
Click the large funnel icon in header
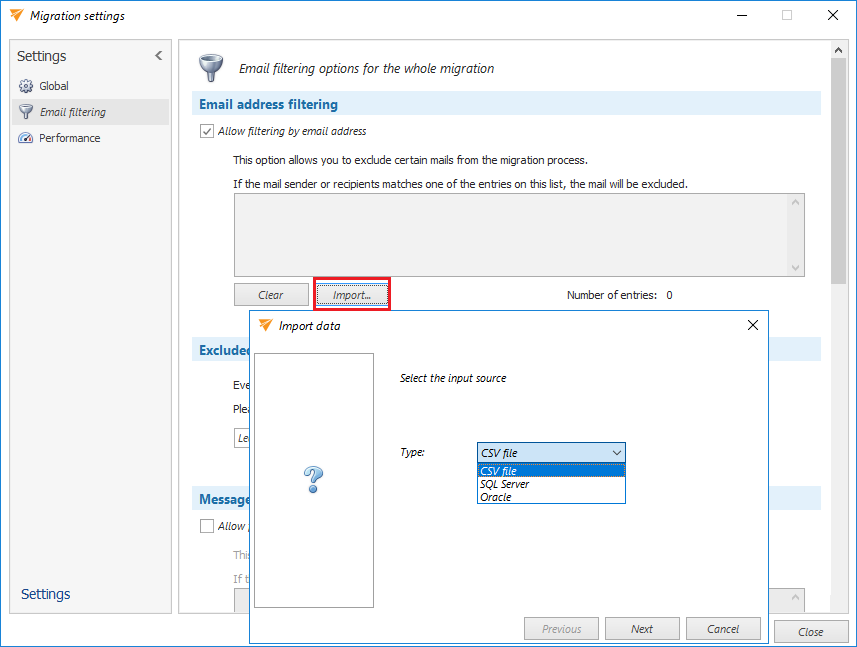(x=211, y=67)
